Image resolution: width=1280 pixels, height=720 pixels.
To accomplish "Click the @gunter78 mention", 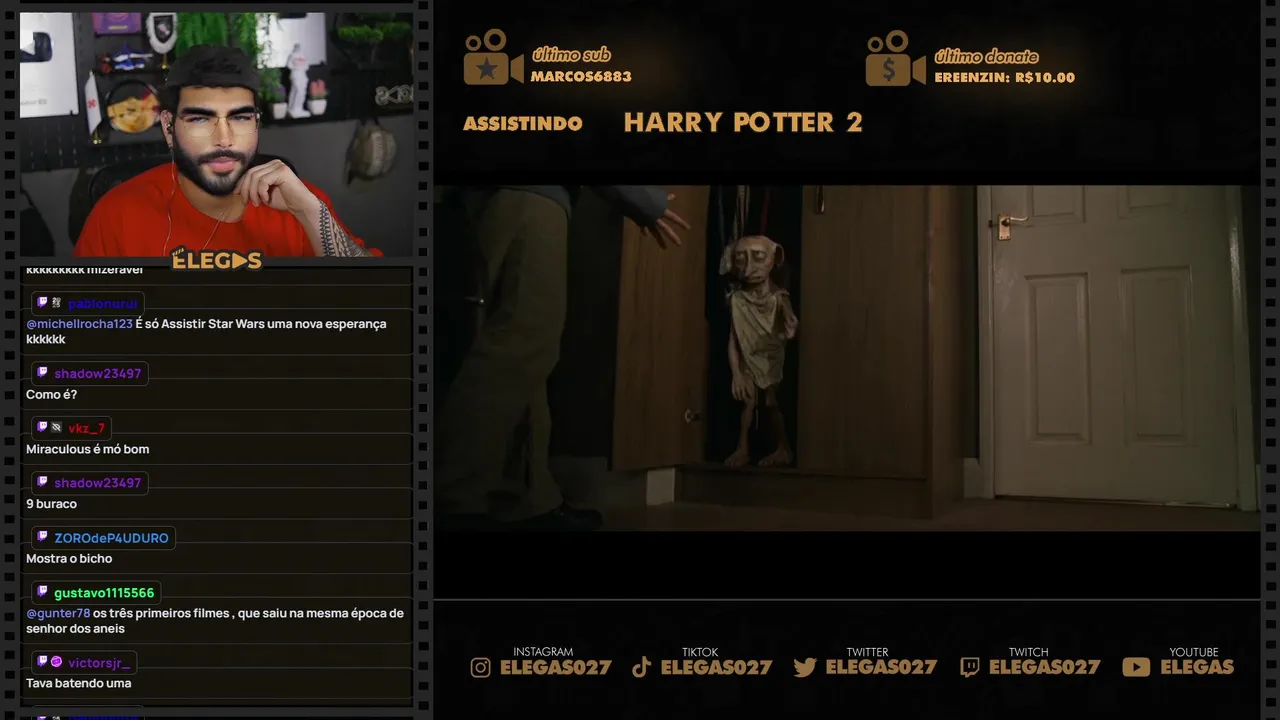I will click(58, 613).
